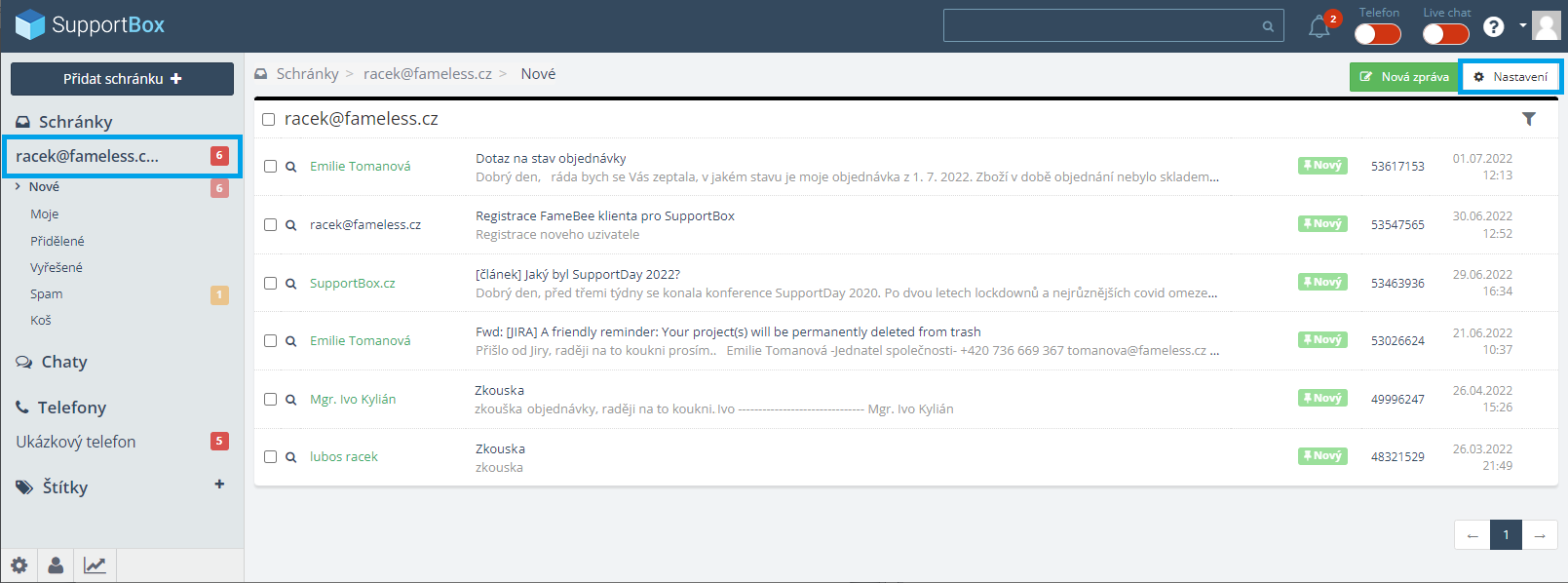Check the lubos racek Zkouska row
This screenshot has width=1568, height=583.
click(x=271, y=457)
